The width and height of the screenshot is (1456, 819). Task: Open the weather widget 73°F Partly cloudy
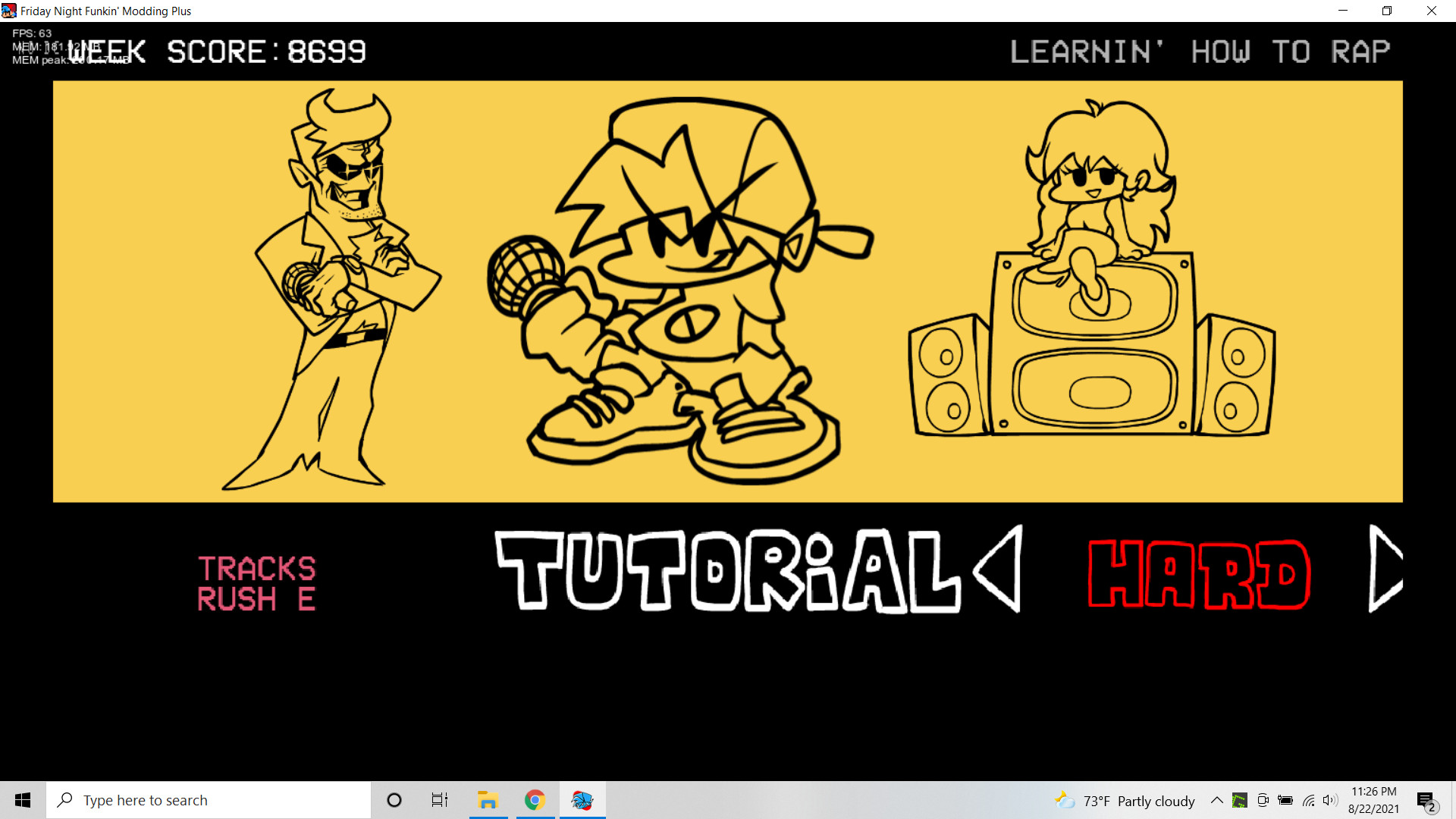point(1125,801)
